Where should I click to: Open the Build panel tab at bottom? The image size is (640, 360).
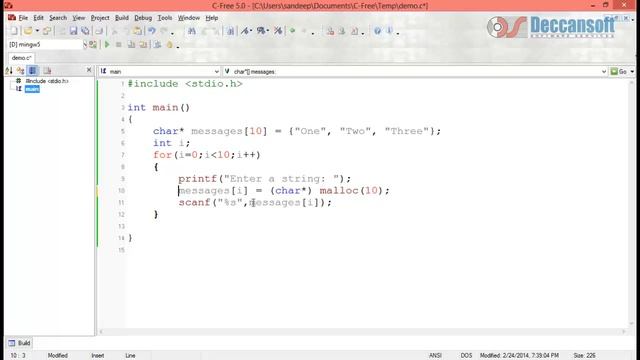click(x=20, y=343)
